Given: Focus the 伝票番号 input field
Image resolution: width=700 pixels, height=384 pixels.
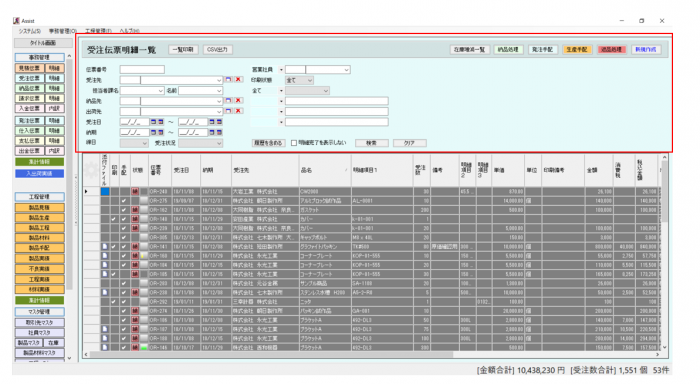Looking at the screenshot, I should (142, 69).
